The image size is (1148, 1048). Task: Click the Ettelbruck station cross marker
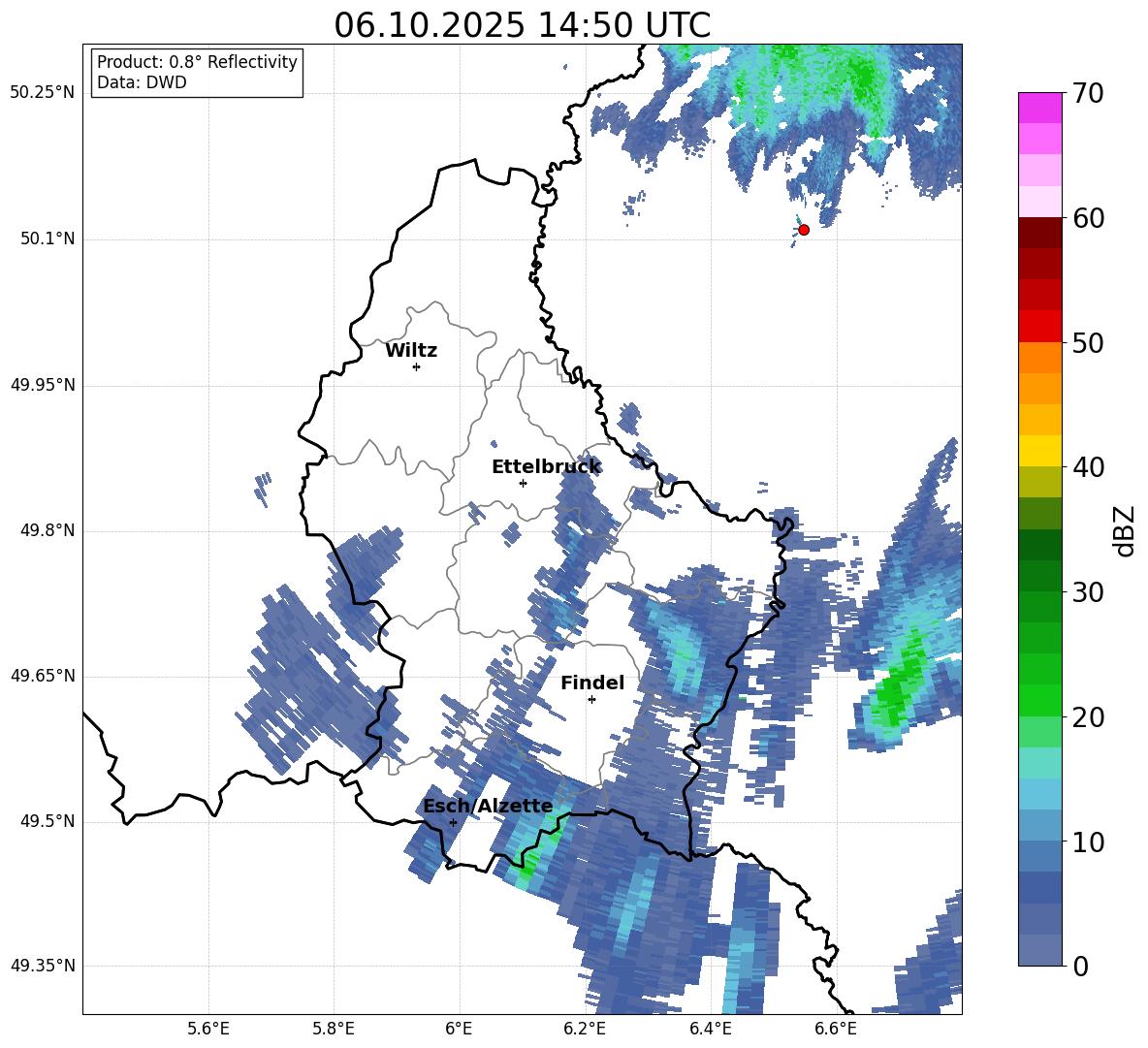click(x=523, y=483)
